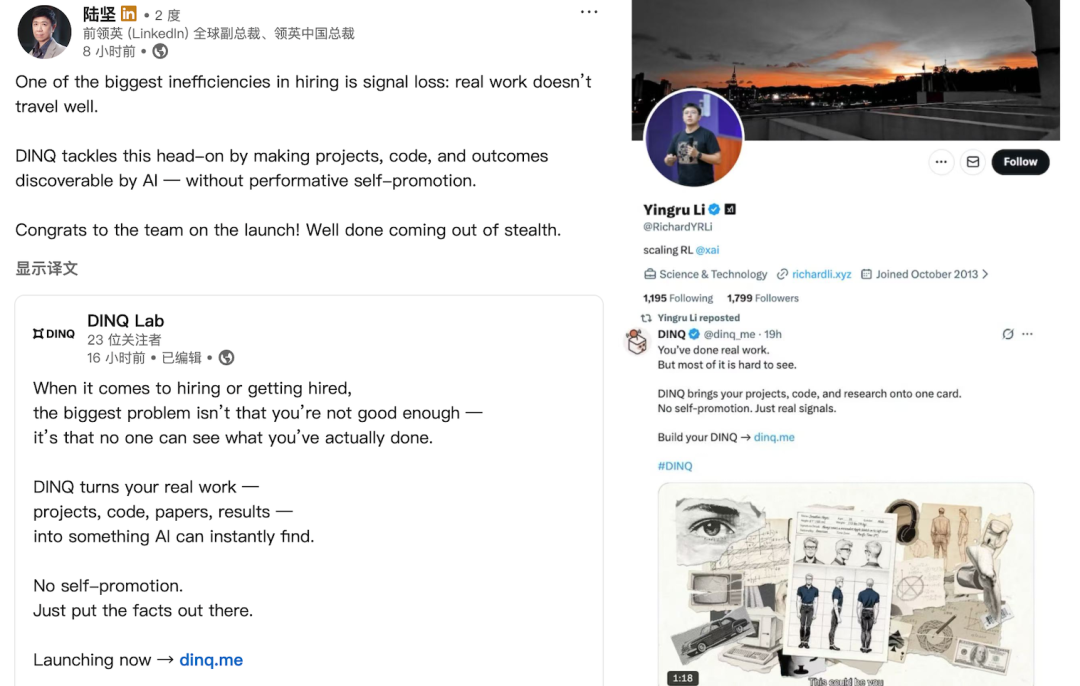Click the globe icon beside 已编辑
The width and height of the screenshot is (1080, 686).
click(x=226, y=357)
